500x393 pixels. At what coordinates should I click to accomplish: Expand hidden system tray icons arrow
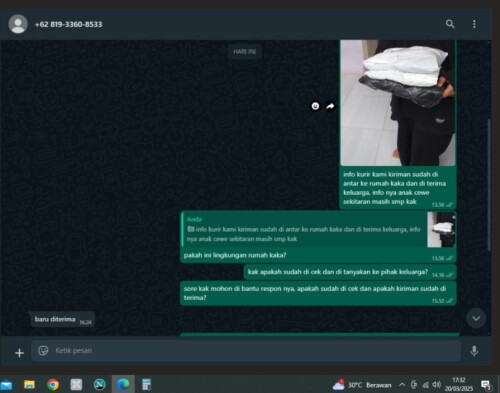[x=402, y=385]
